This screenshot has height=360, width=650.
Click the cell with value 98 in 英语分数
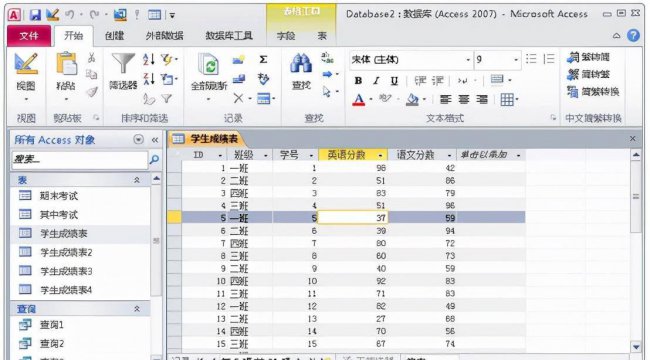[353, 168]
